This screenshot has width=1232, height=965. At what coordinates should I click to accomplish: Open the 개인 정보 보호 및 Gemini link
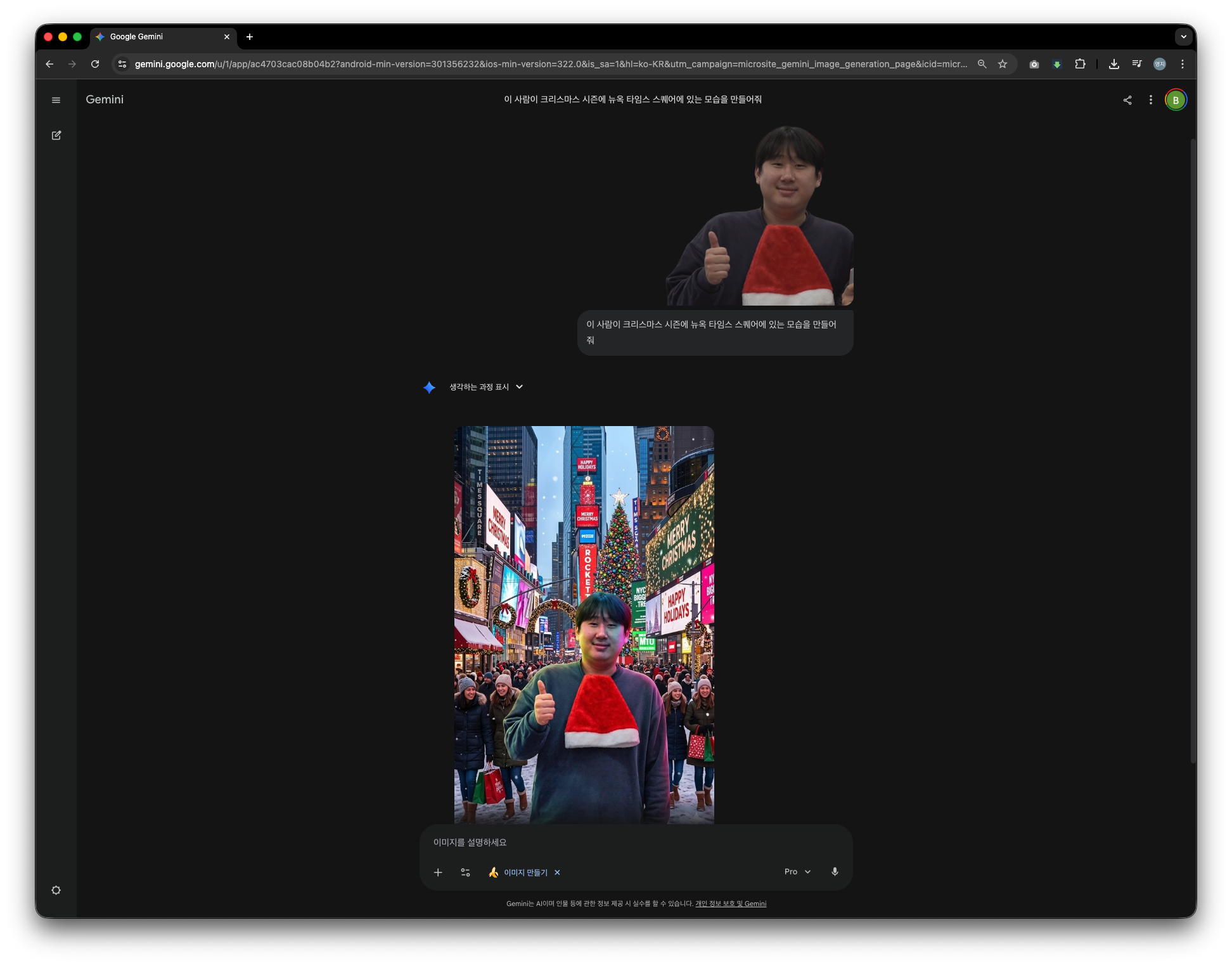731,903
